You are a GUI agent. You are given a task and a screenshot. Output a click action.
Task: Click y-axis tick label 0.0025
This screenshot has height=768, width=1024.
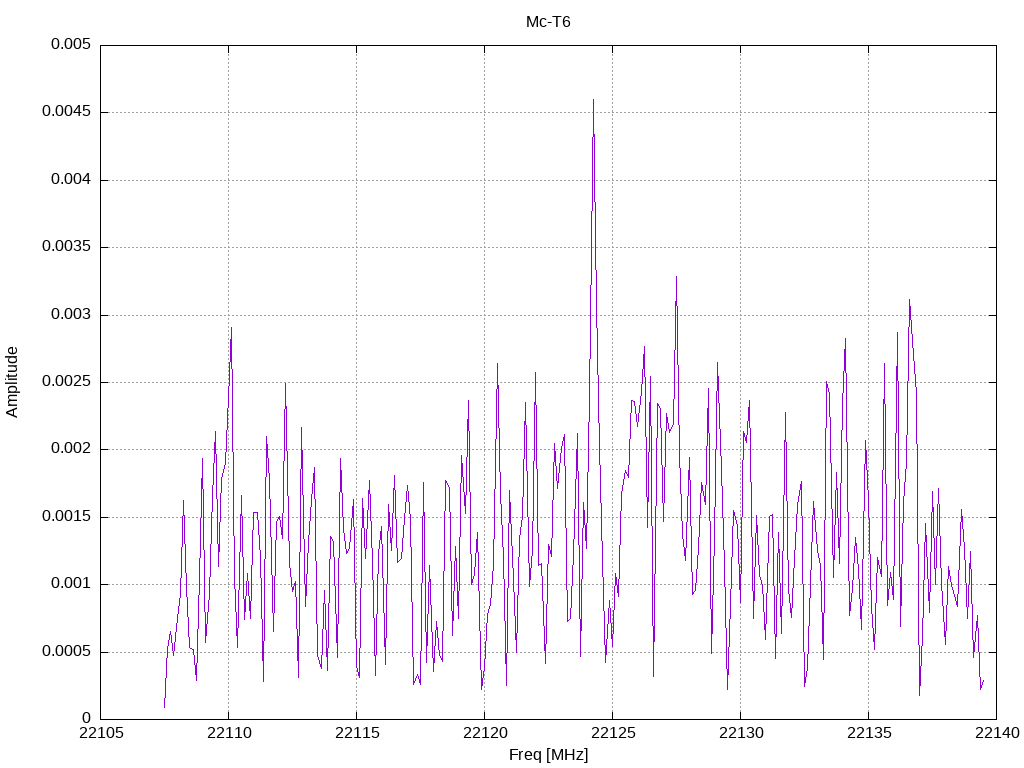click(66, 382)
